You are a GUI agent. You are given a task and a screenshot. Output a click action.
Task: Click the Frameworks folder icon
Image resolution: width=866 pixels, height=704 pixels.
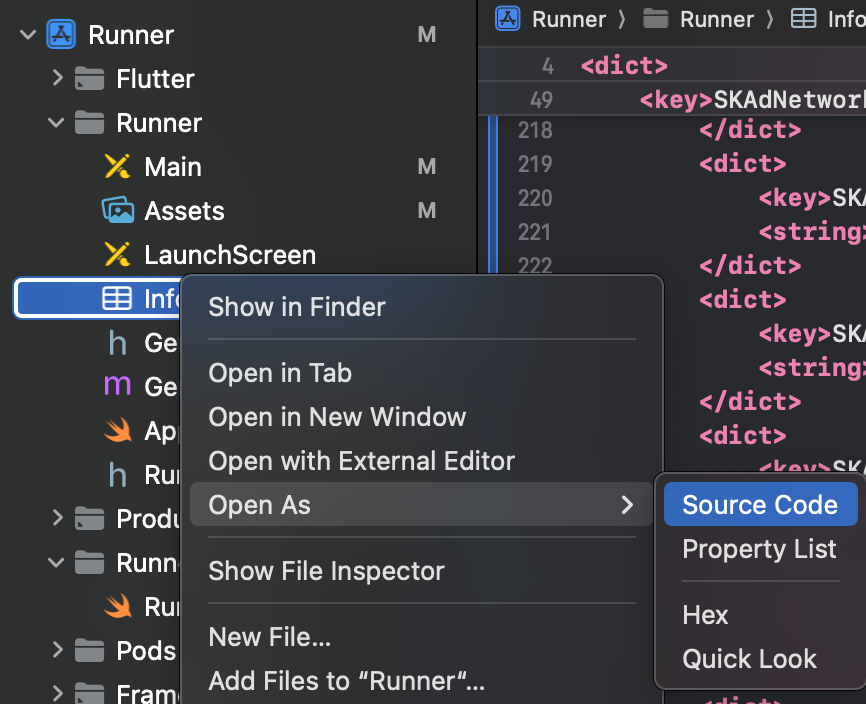click(x=89, y=693)
